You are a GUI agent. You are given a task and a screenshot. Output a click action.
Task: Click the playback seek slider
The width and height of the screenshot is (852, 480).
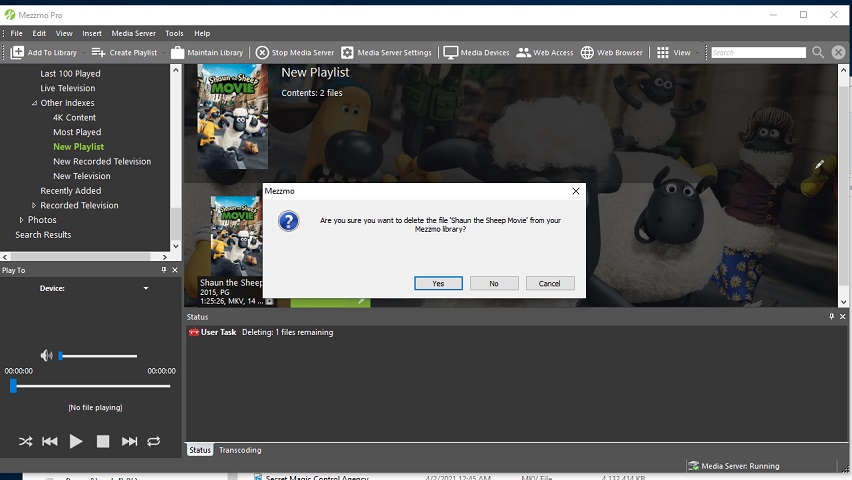[90, 386]
